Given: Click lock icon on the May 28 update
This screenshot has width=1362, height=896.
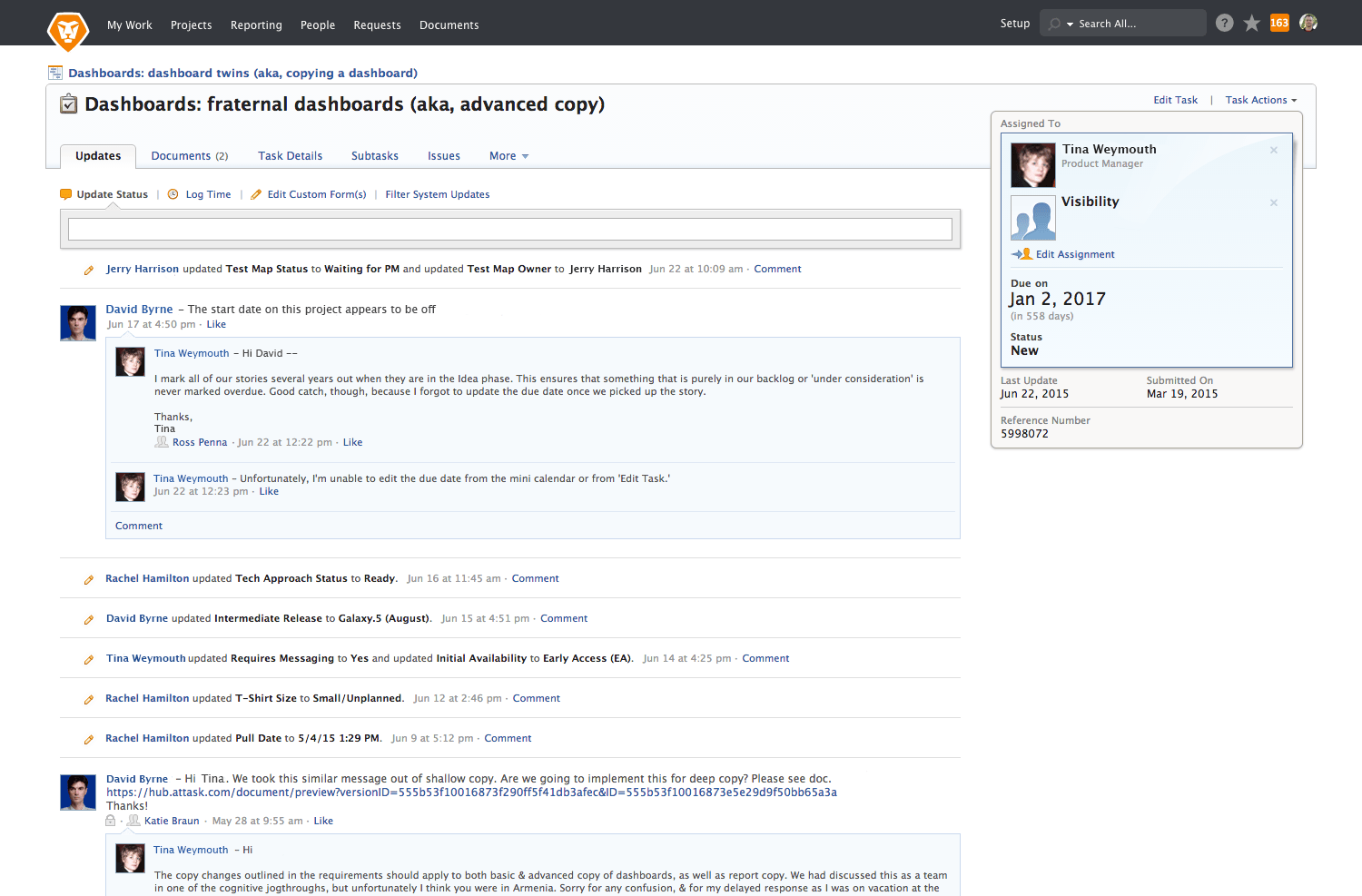Looking at the screenshot, I should pos(111,821).
